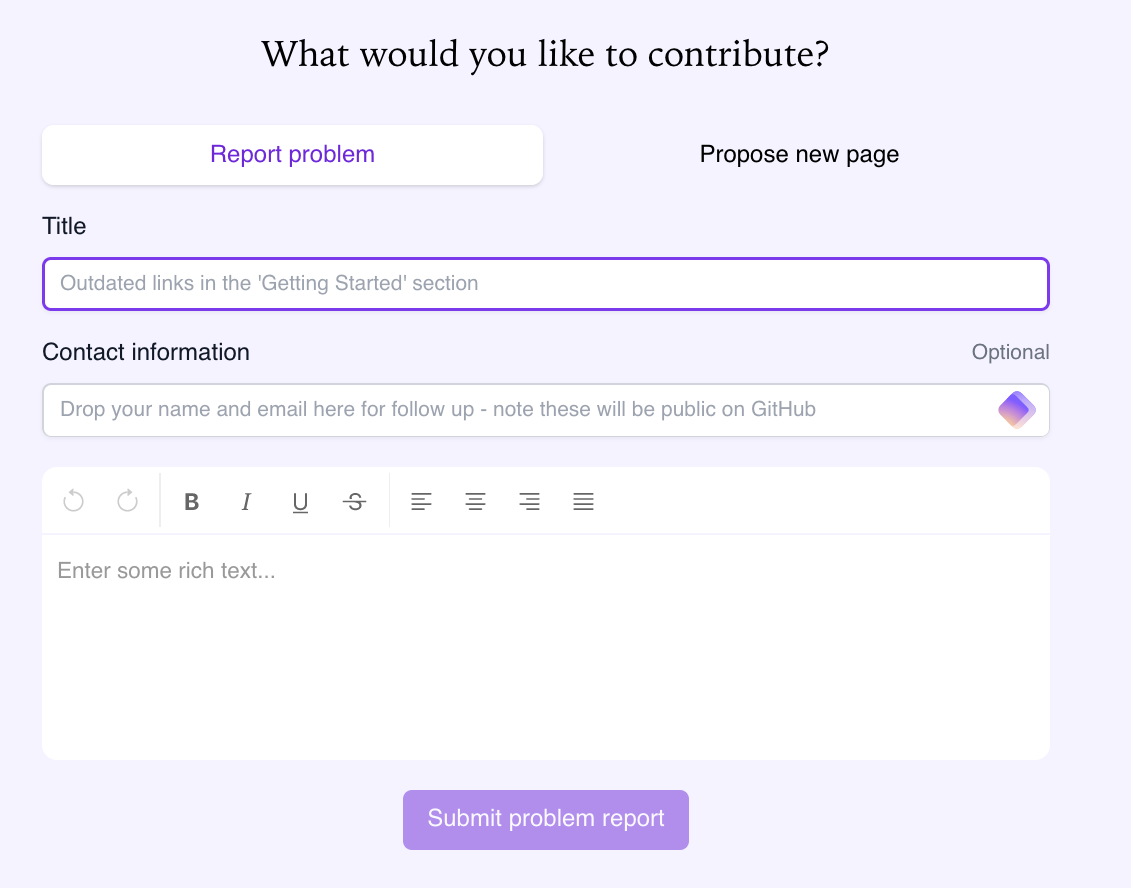
Task: Justify the text alignment
Action: tap(584, 502)
